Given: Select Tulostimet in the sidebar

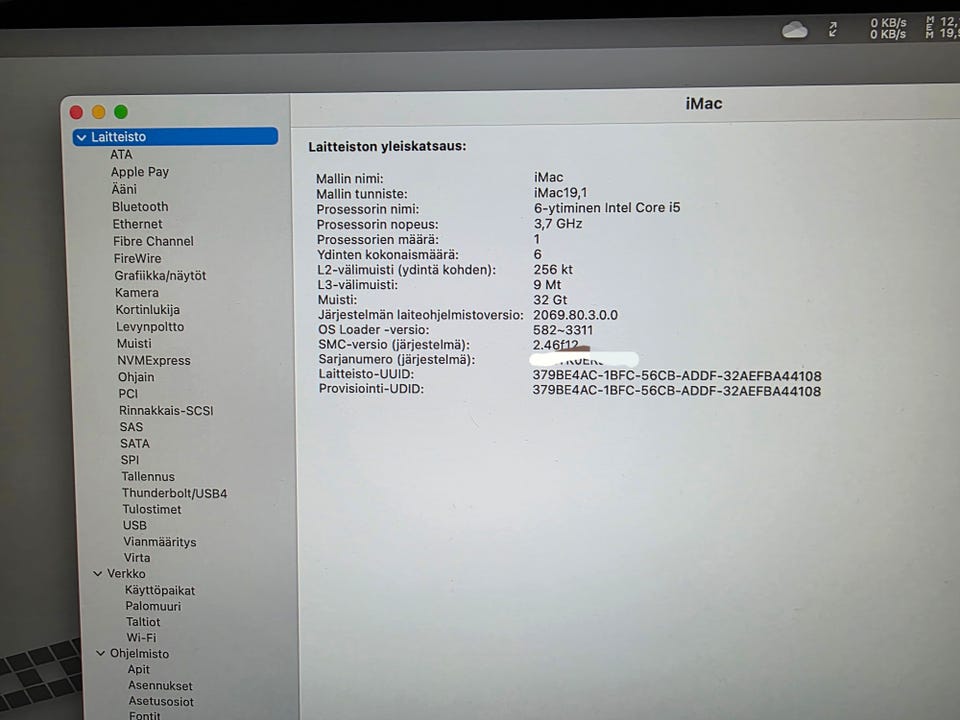Looking at the screenshot, I should (x=152, y=509).
